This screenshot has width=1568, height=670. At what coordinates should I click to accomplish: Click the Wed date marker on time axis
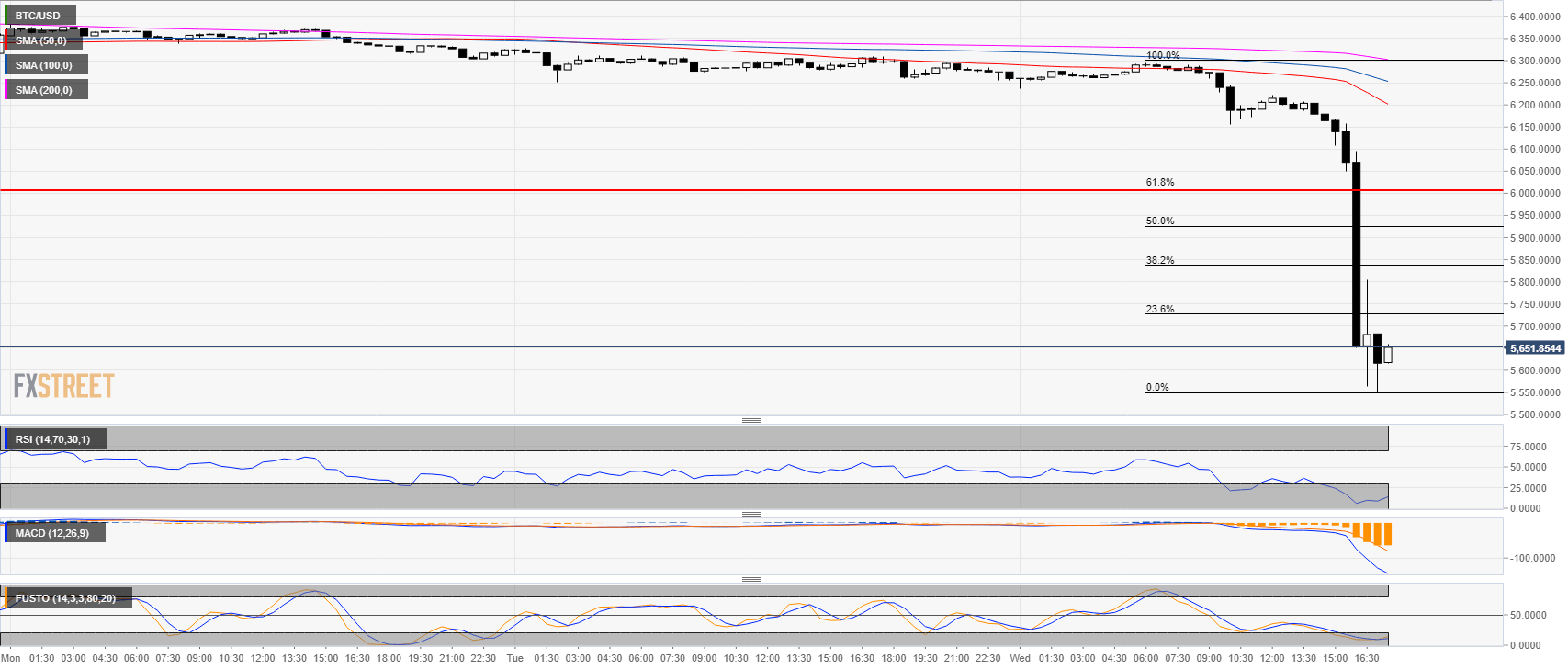(1020, 658)
